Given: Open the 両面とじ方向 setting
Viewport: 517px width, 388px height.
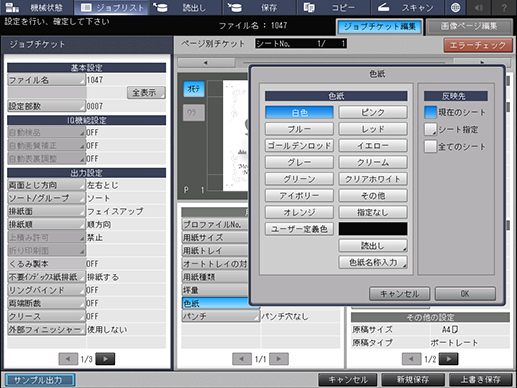Looking at the screenshot, I should click(x=46, y=185).
